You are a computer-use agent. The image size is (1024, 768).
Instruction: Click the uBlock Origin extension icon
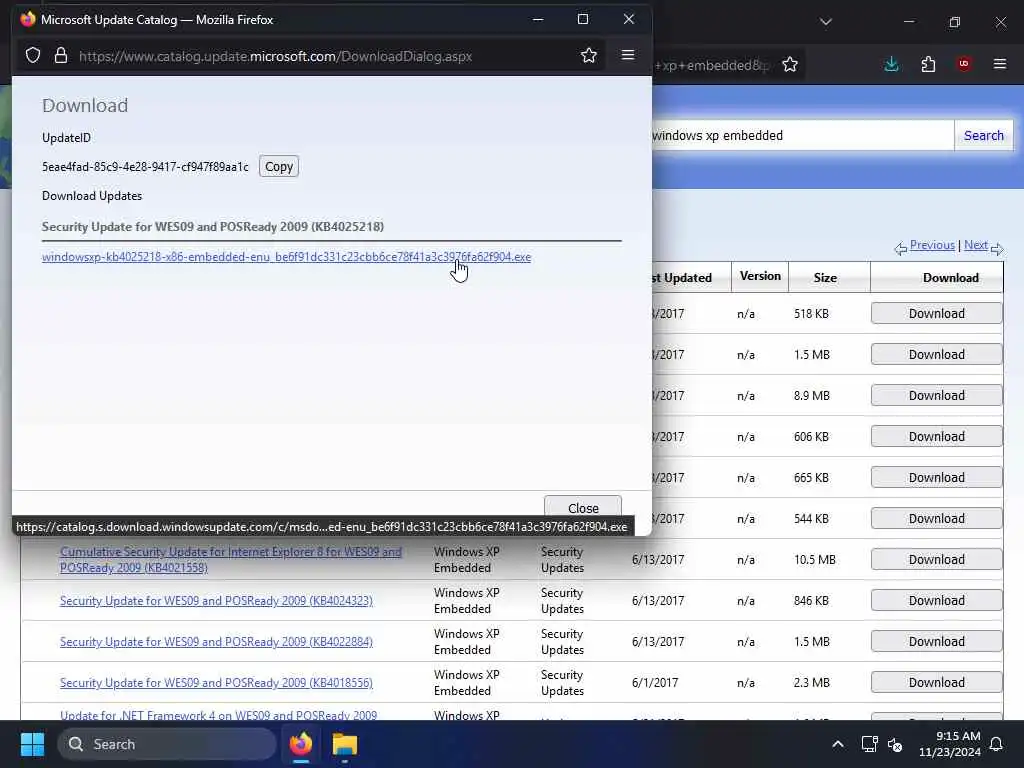click(x=963, y=64)
